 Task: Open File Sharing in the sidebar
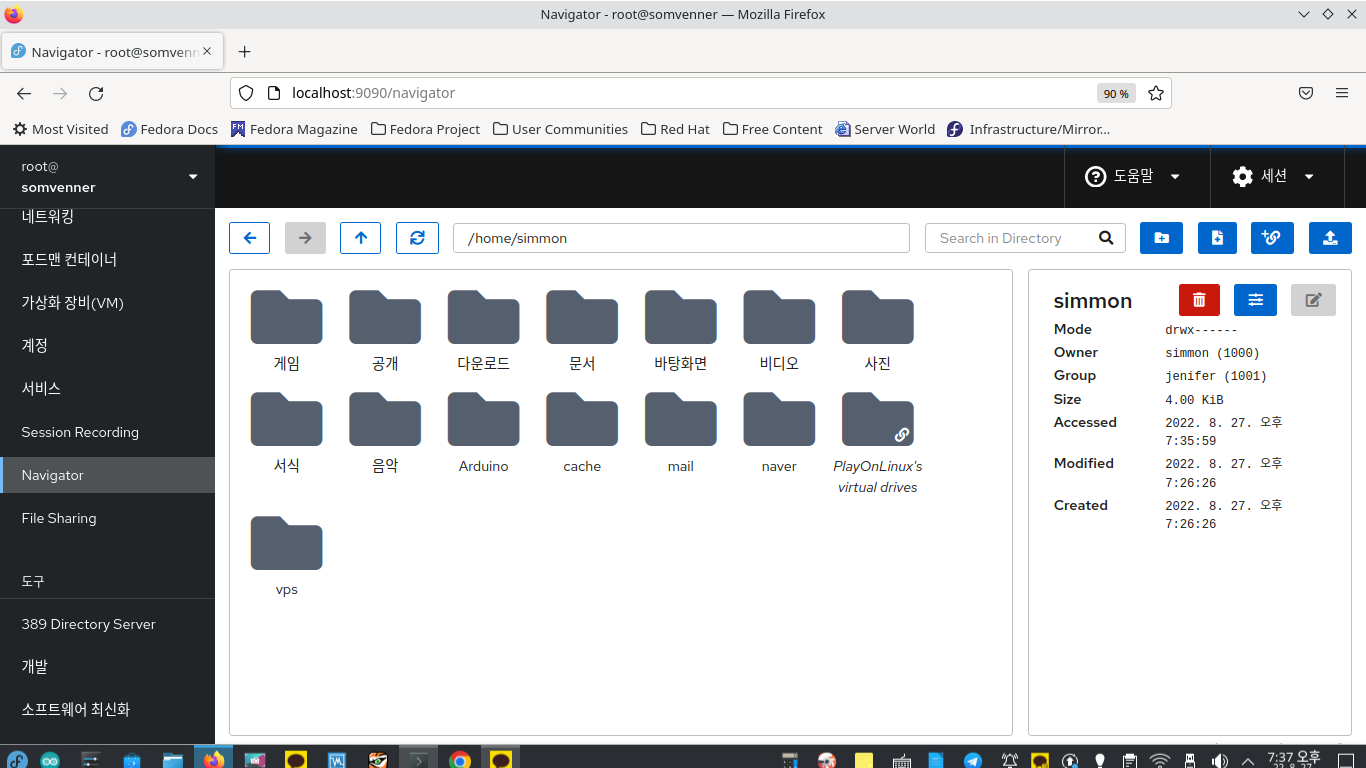(x=107, y=518)
